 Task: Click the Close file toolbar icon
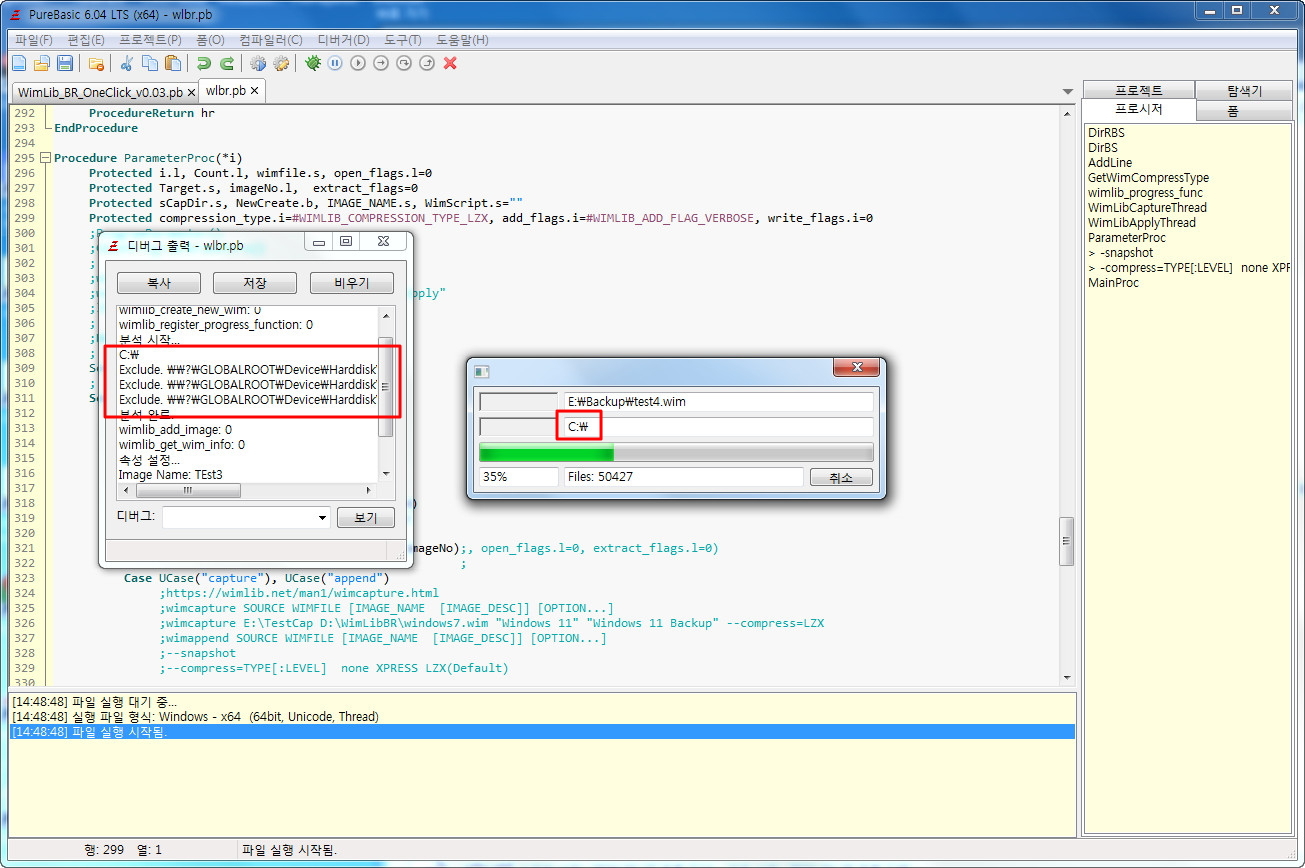tap(96, 63)
